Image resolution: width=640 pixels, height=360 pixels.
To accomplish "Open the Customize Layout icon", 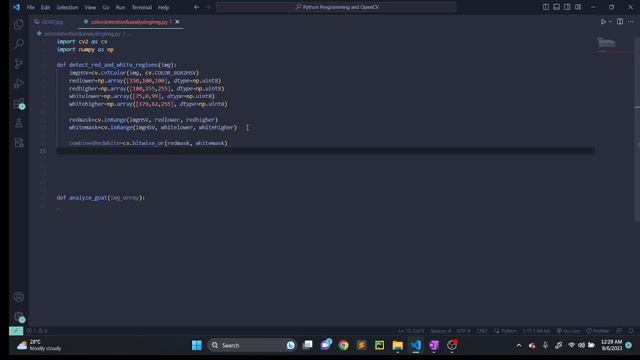I will coord(578,7).
